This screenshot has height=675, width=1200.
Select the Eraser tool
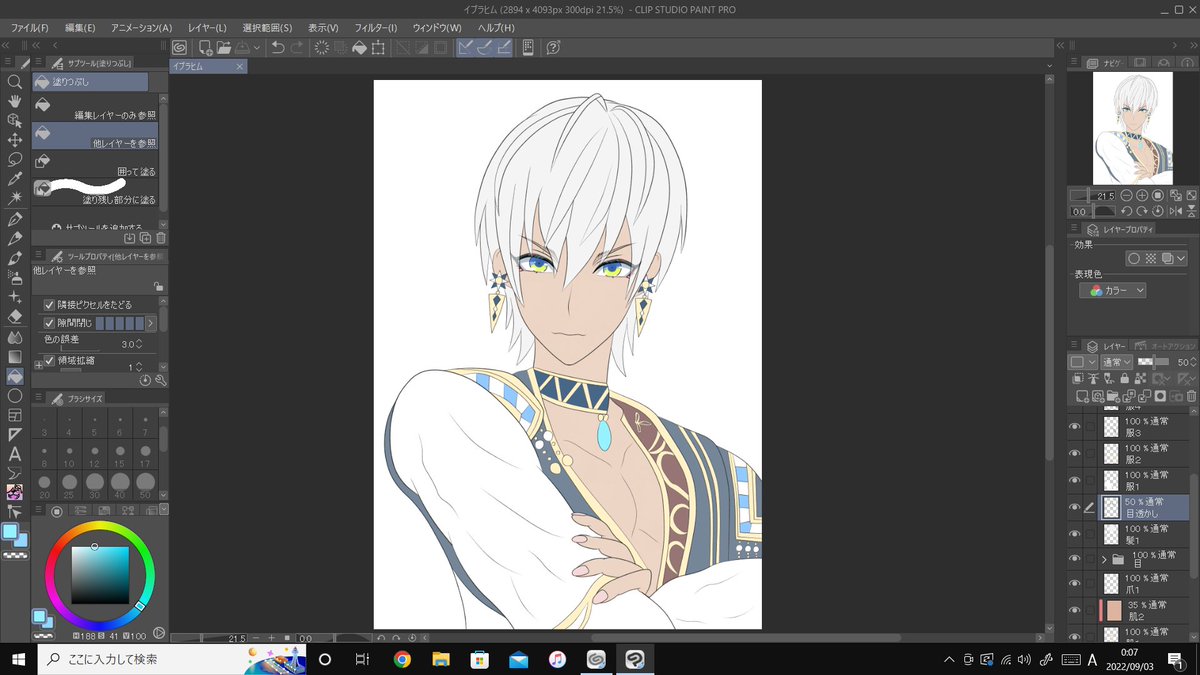[15, 316]
